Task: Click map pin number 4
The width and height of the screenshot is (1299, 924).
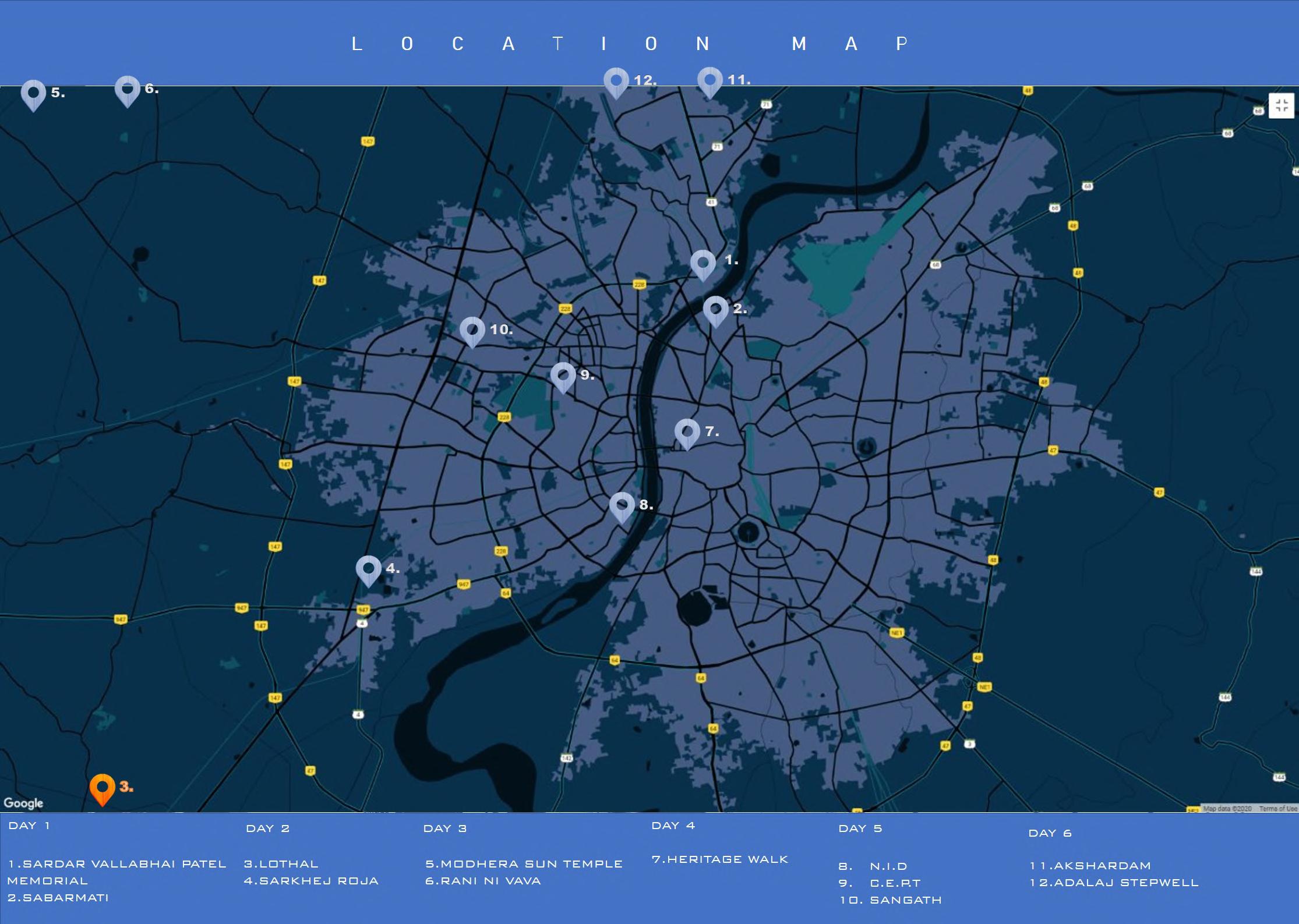Action: coord(368,569)
